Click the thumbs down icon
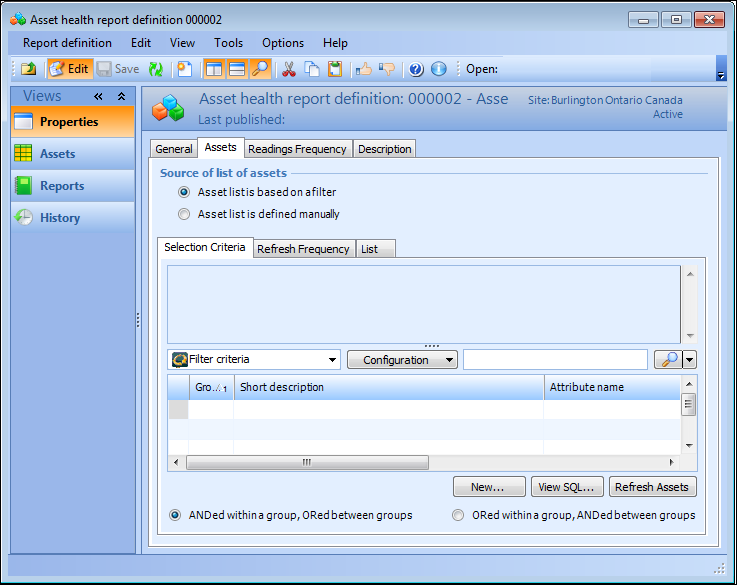The width and height of the screenshot is (737, 585). tap(387, 69)
